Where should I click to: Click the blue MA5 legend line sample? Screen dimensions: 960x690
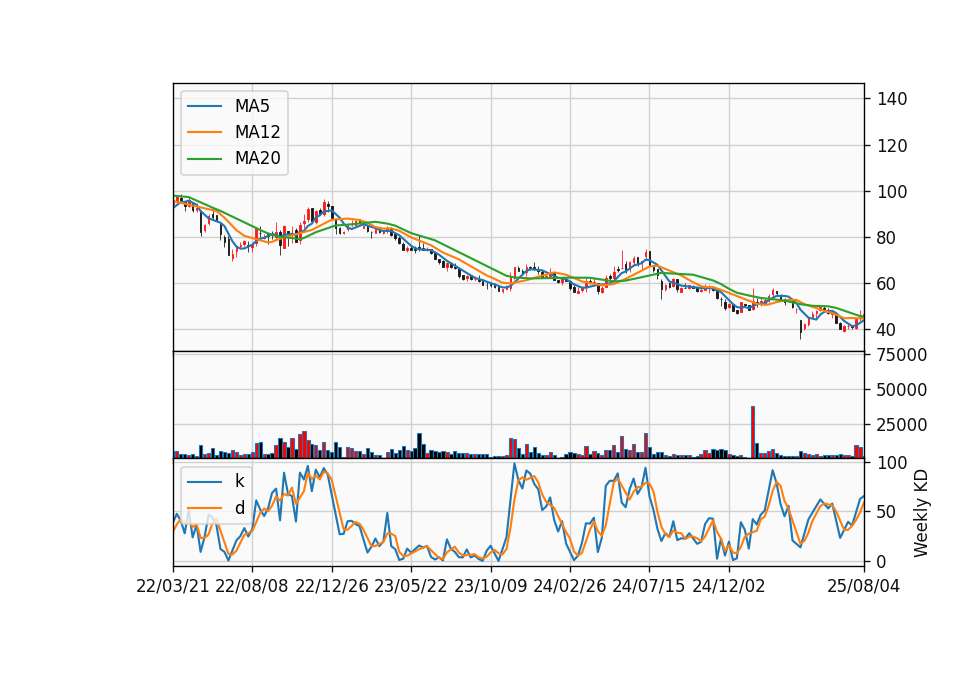[204, 106]
